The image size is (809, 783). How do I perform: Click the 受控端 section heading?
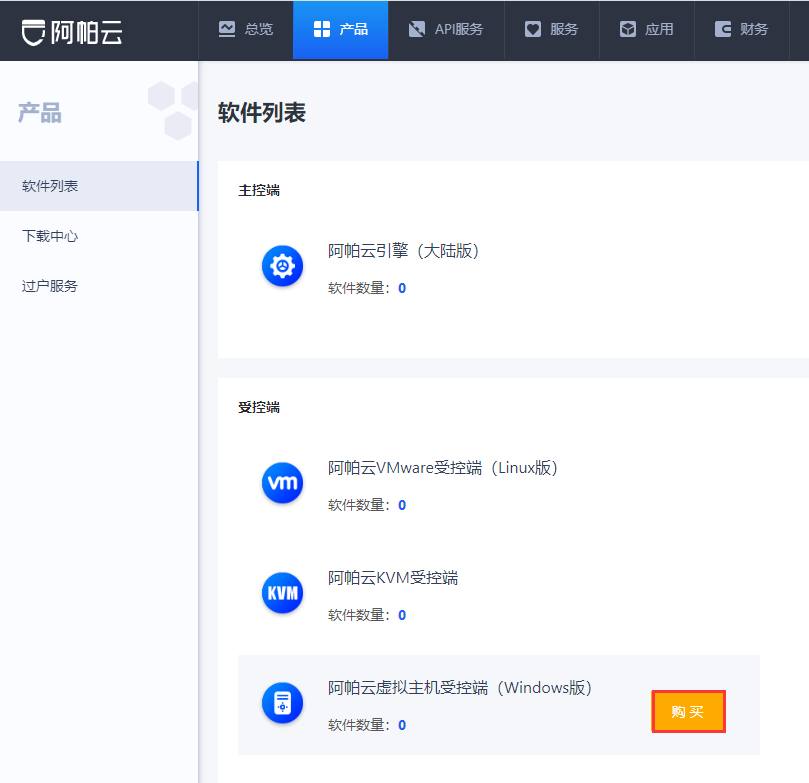click(x=259, y=407)
